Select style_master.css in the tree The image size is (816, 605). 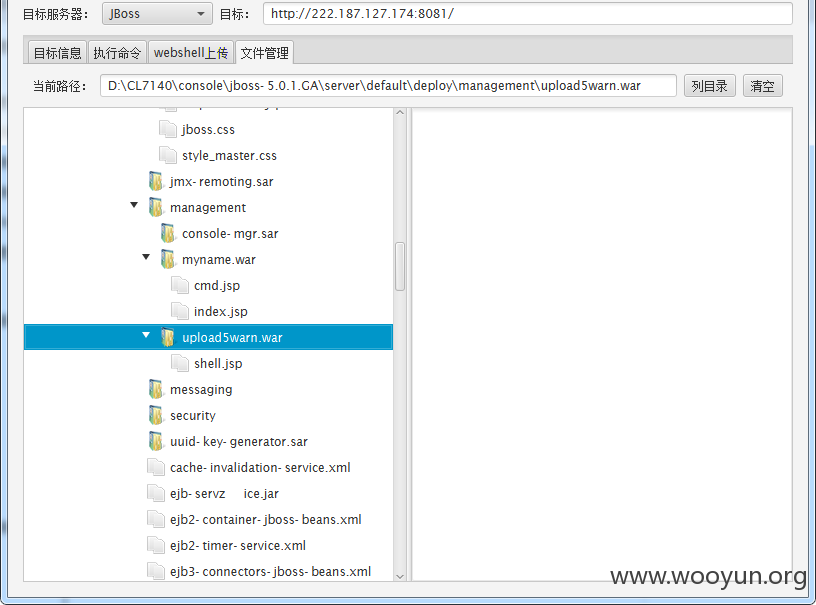[229, 156]
